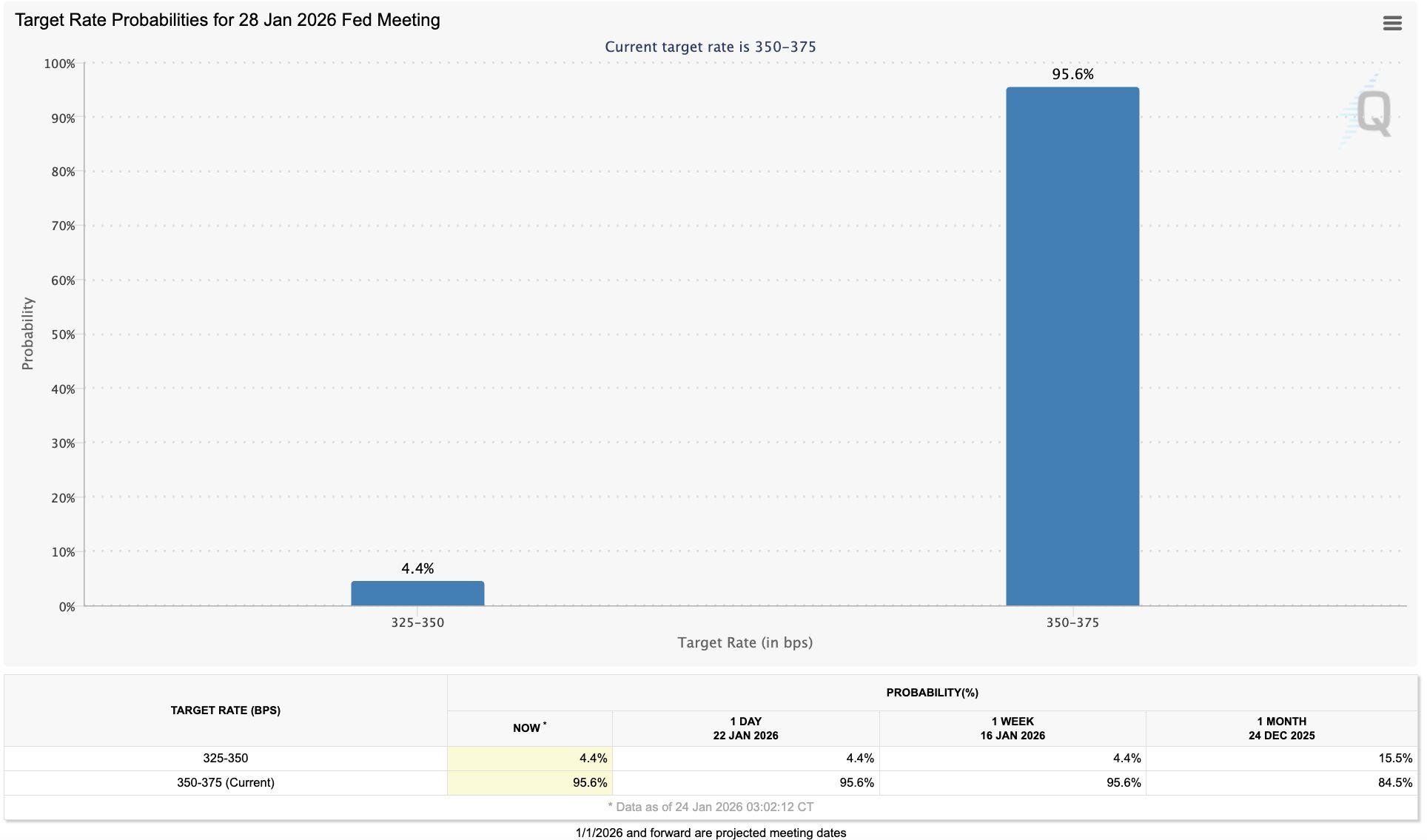Viewport: 1427px width, 840px height.
Task: Click the 350–375 x-axis label
Action: [1072, 623]
